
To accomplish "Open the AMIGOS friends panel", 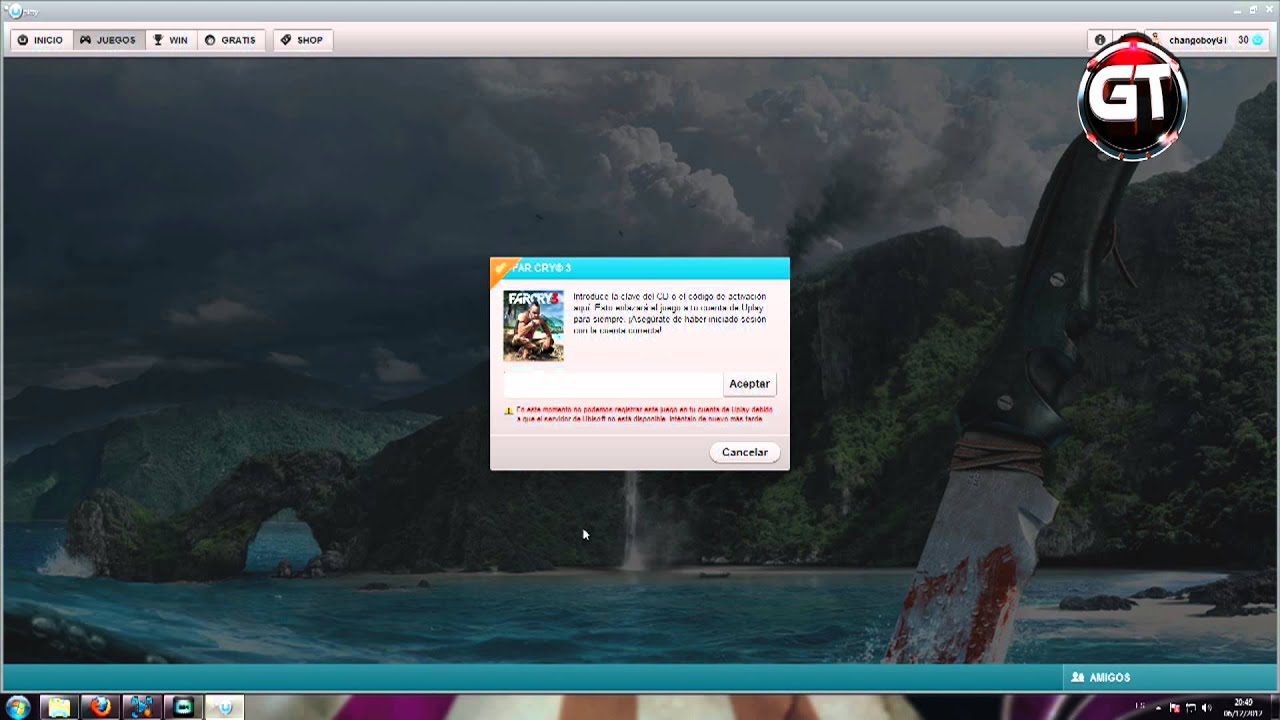I will tap(1100, 677).
